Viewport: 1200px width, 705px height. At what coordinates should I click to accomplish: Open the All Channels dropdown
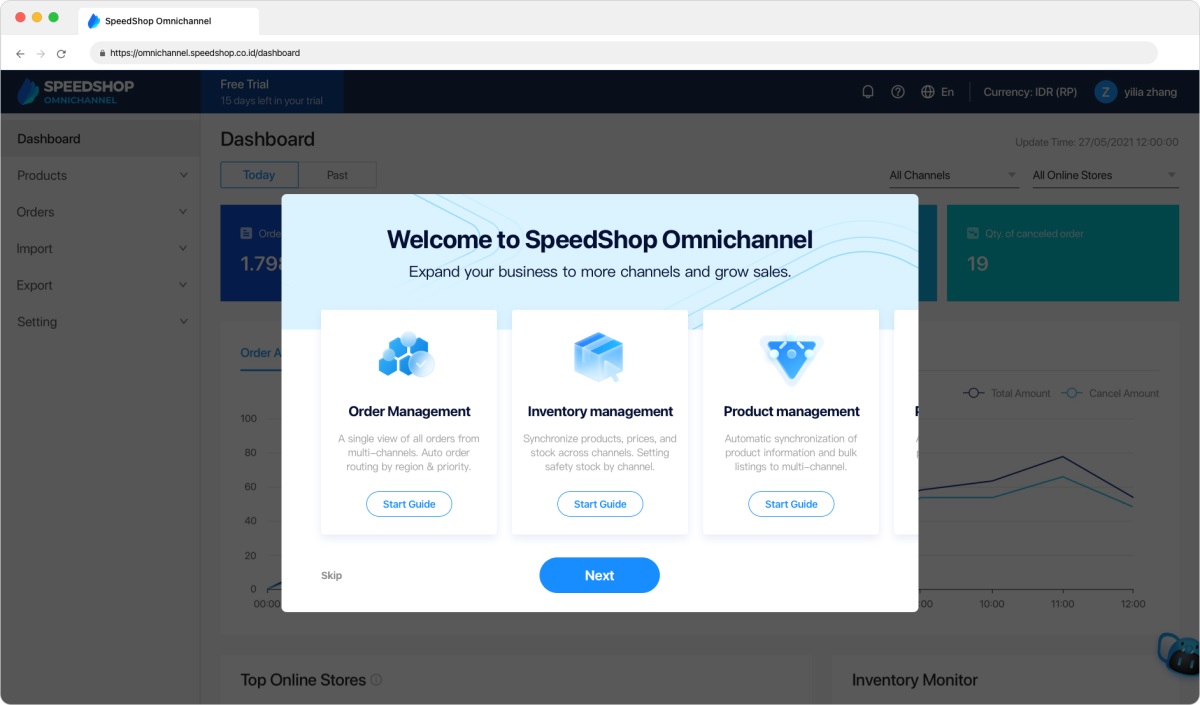[953, 176]
